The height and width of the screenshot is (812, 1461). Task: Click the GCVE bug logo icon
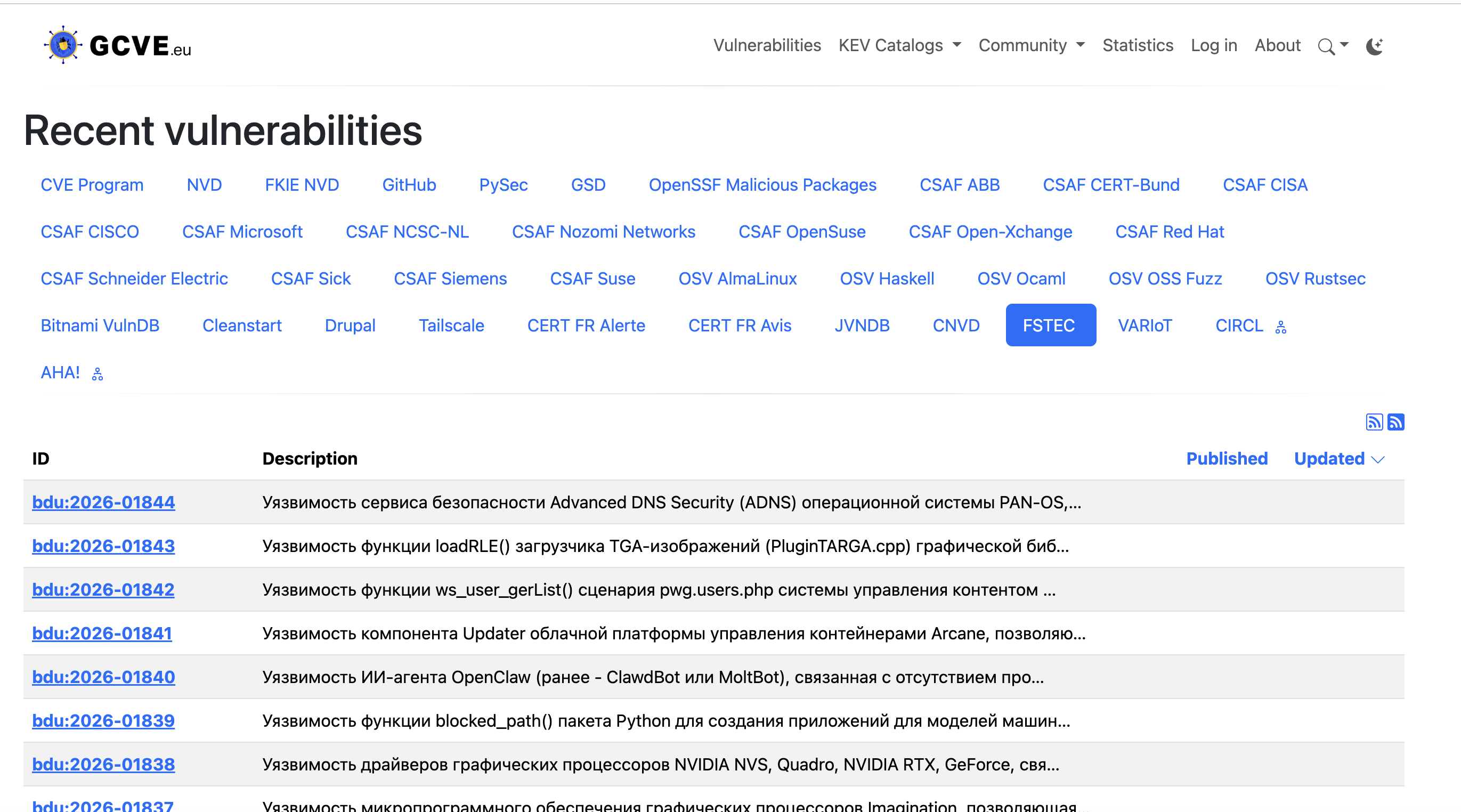[x=63, y=45]
